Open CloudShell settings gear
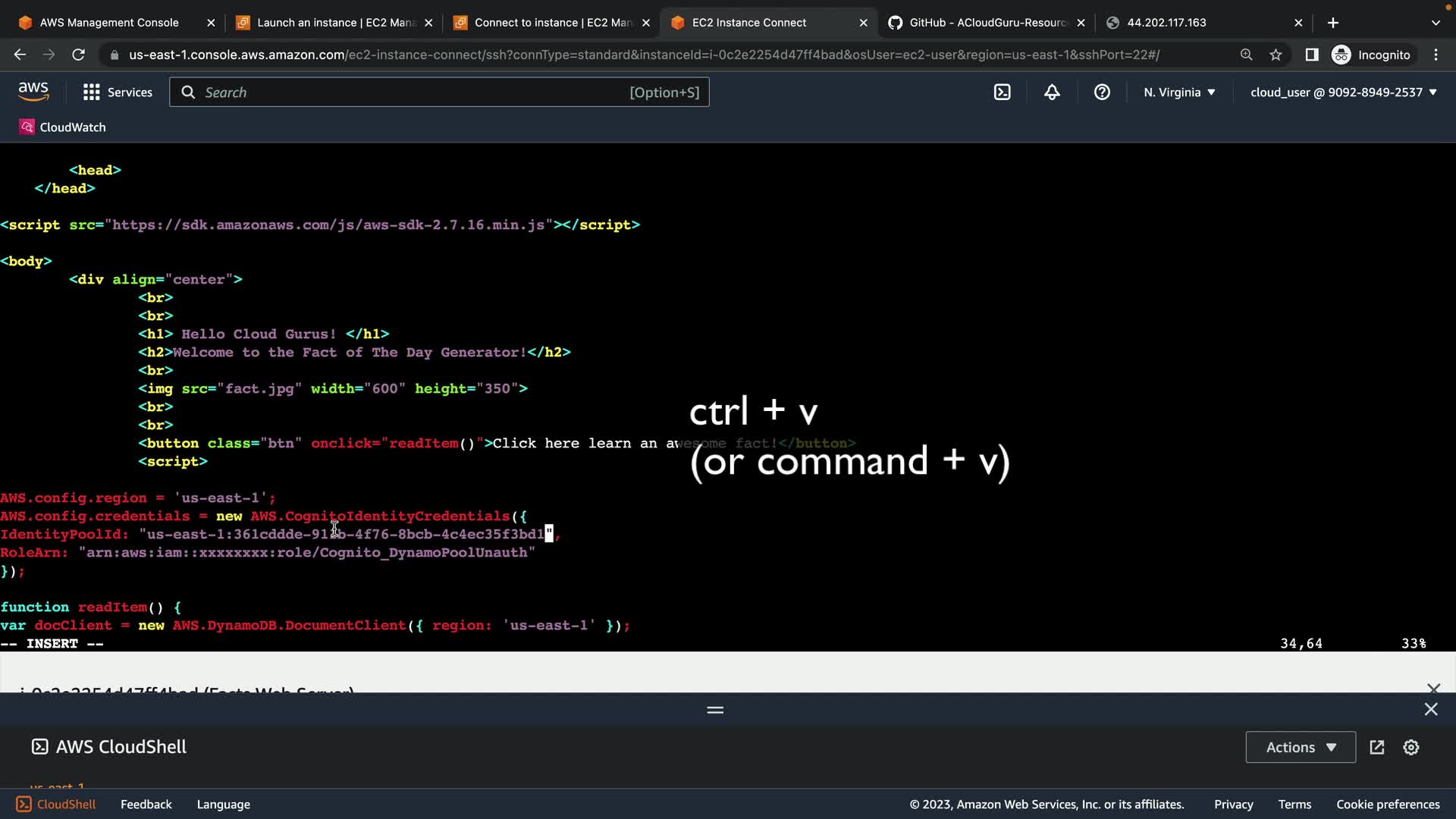The height and width of the screenshot is (819, 1456). click(x=1410, y=747)
